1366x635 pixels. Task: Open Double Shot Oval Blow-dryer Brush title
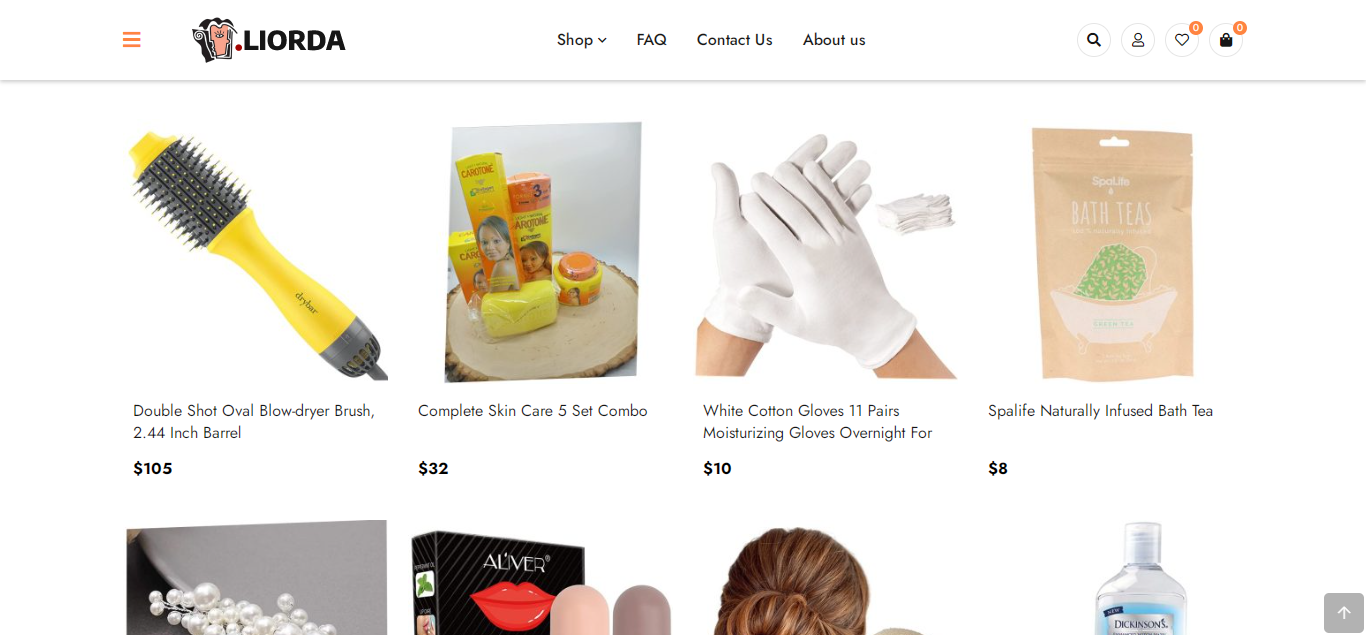pos(254,421)
